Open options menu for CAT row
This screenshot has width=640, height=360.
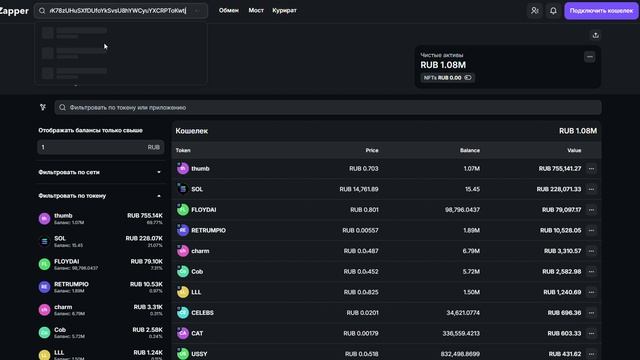(x=591, y=333)
